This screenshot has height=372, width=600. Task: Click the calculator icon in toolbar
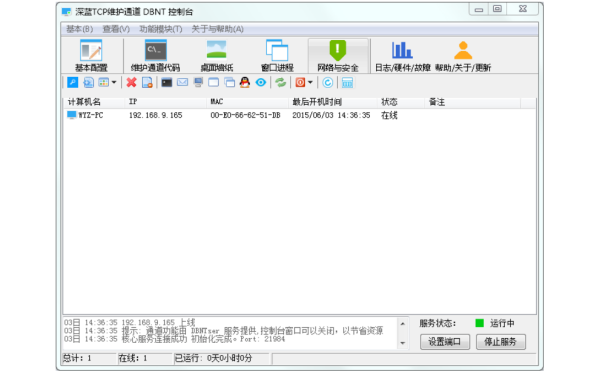[347, 82]
